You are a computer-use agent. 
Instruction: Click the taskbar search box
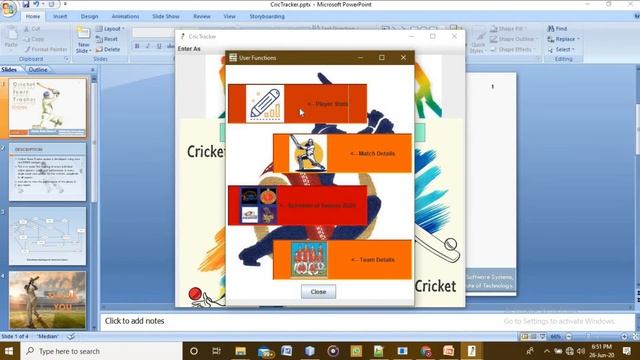101,351
